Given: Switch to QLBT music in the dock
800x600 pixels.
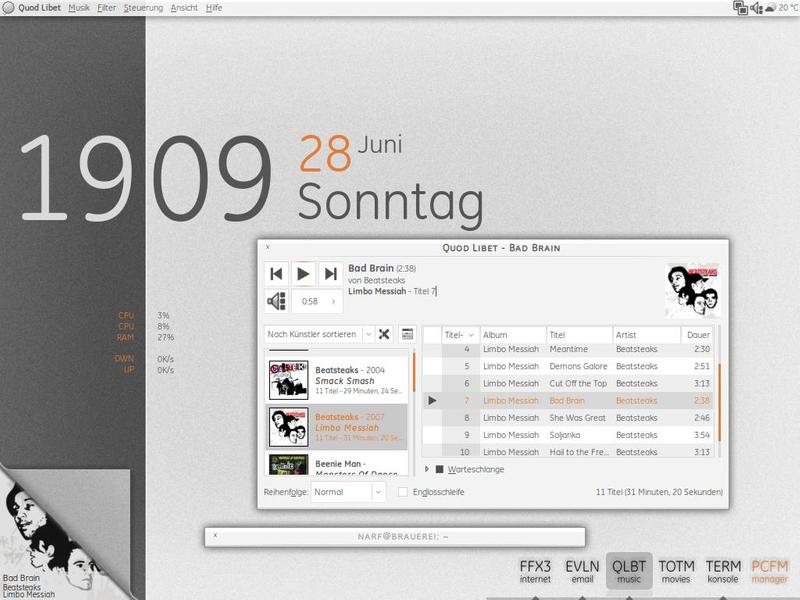Looking at the screenshot, I should click(x=629, y=571).
